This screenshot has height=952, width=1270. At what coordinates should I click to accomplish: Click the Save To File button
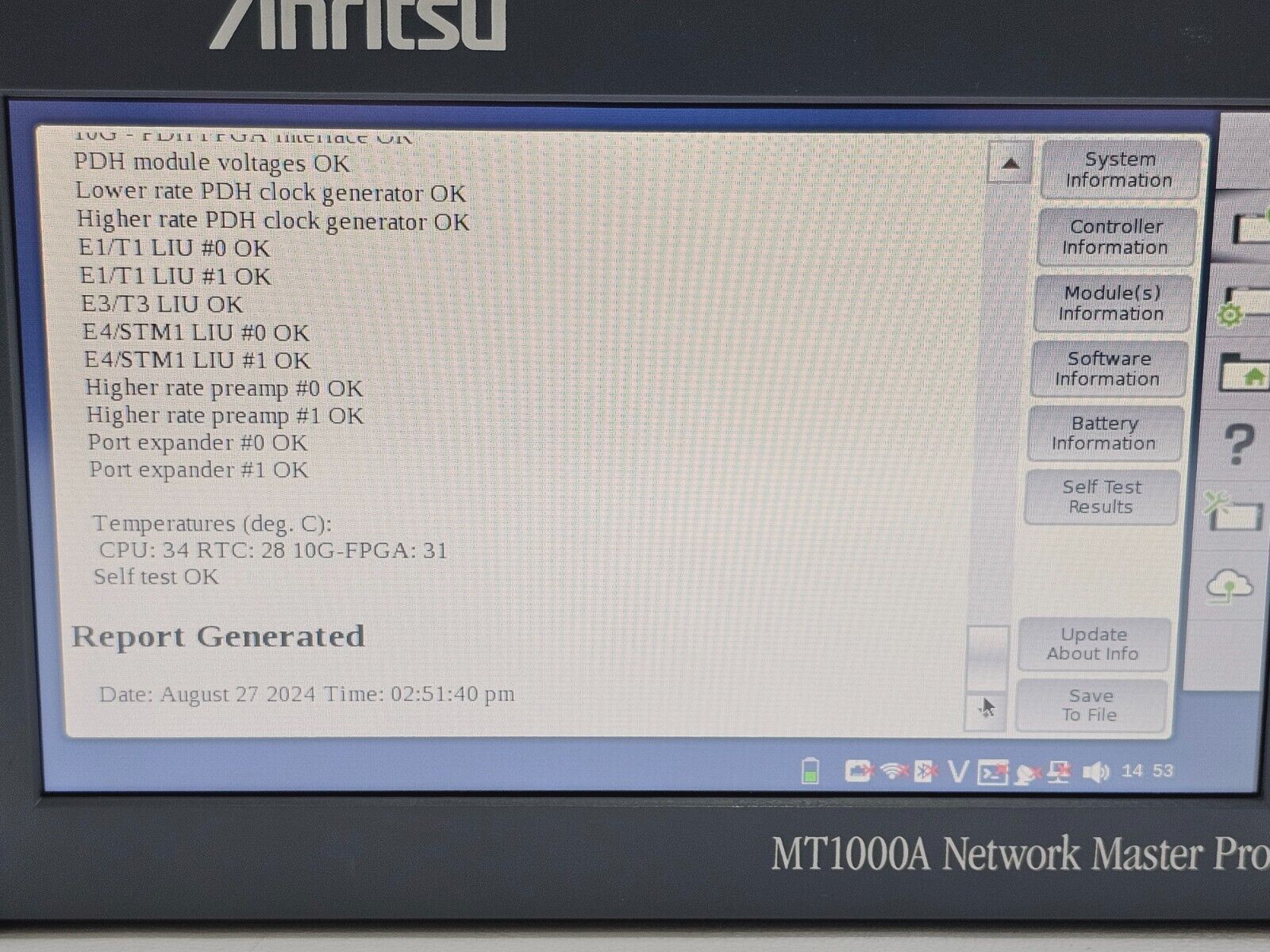[1092, 705]
